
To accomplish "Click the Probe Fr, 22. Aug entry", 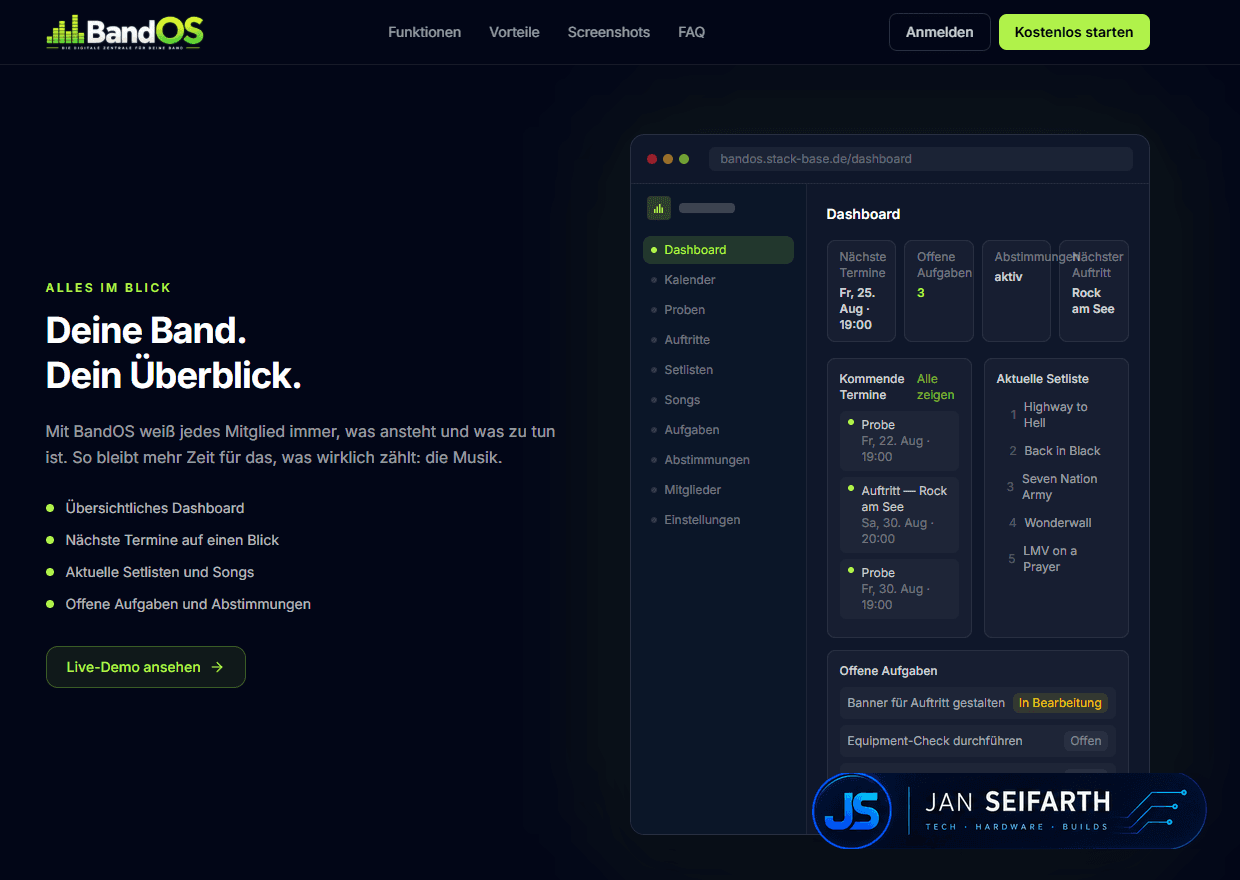I will coord(899,441).
